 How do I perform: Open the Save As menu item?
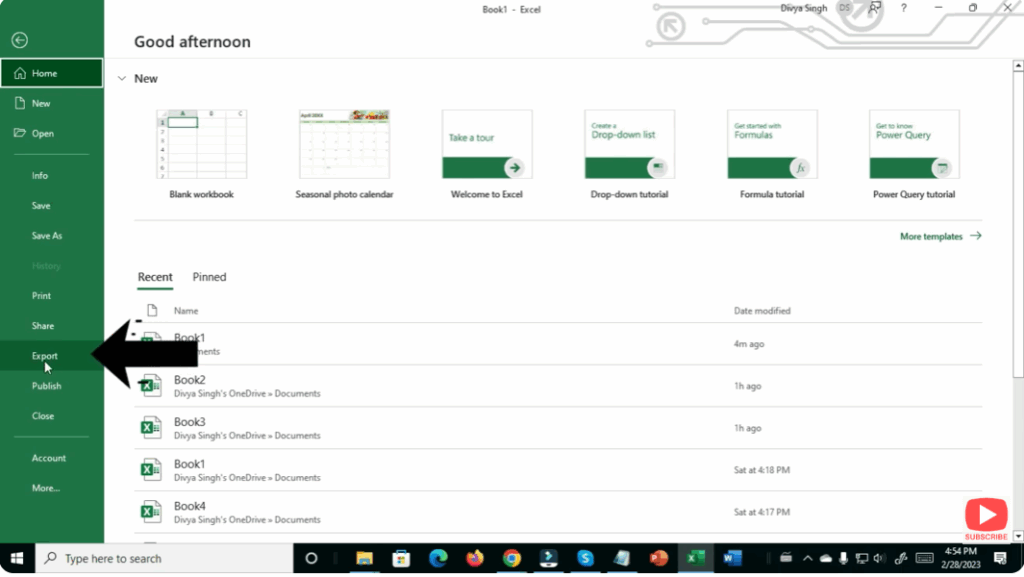click(47, 236)
